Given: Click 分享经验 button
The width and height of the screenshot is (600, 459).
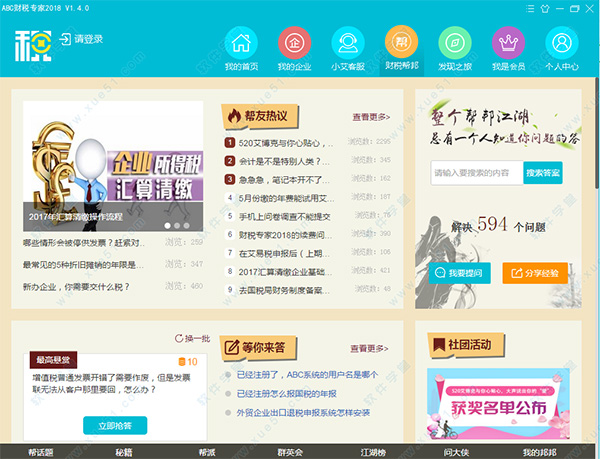Looking at the screenshot, I should click(x=535, y=273).
